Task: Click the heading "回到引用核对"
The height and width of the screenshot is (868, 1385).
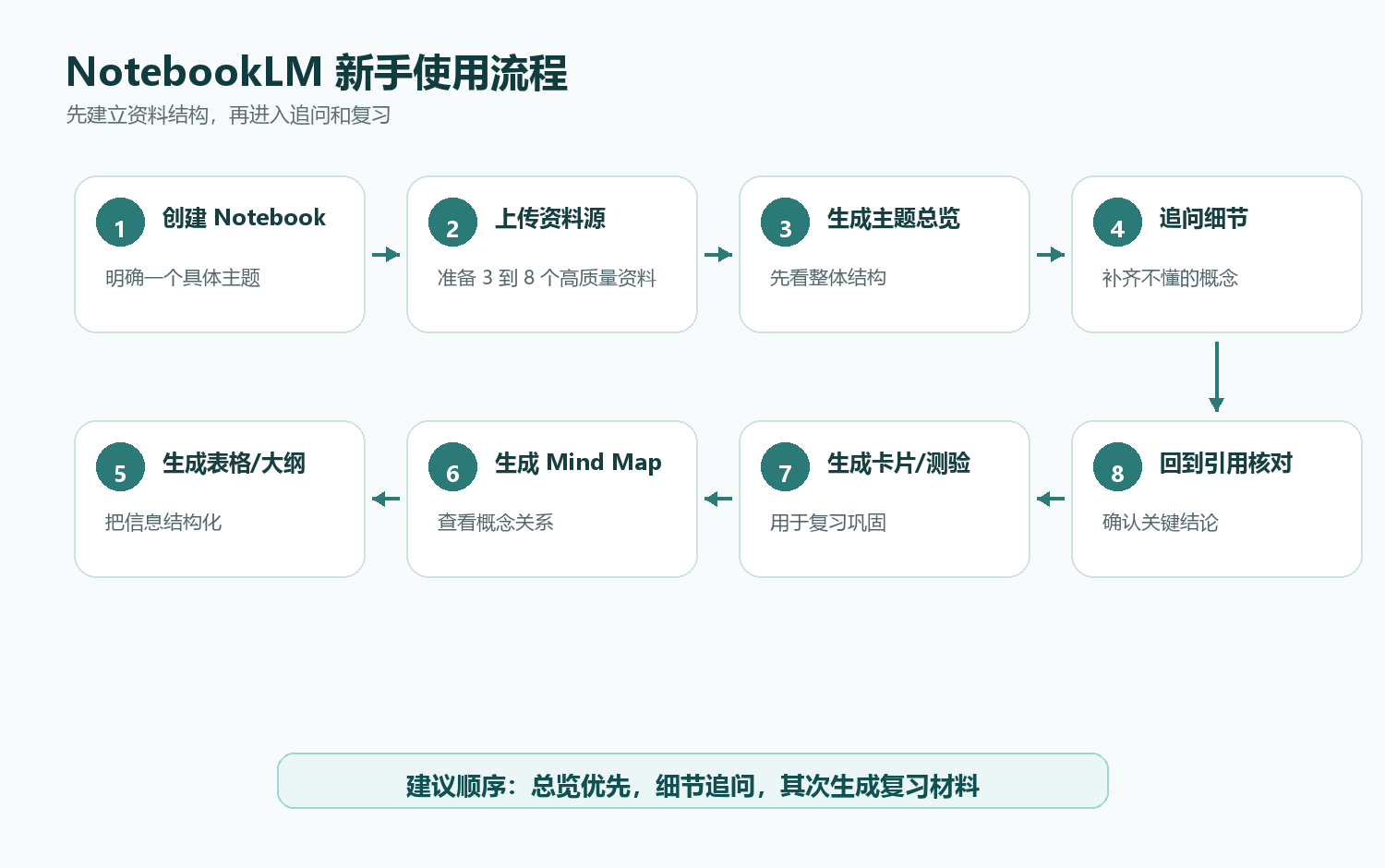Action: coord(1226,463)
